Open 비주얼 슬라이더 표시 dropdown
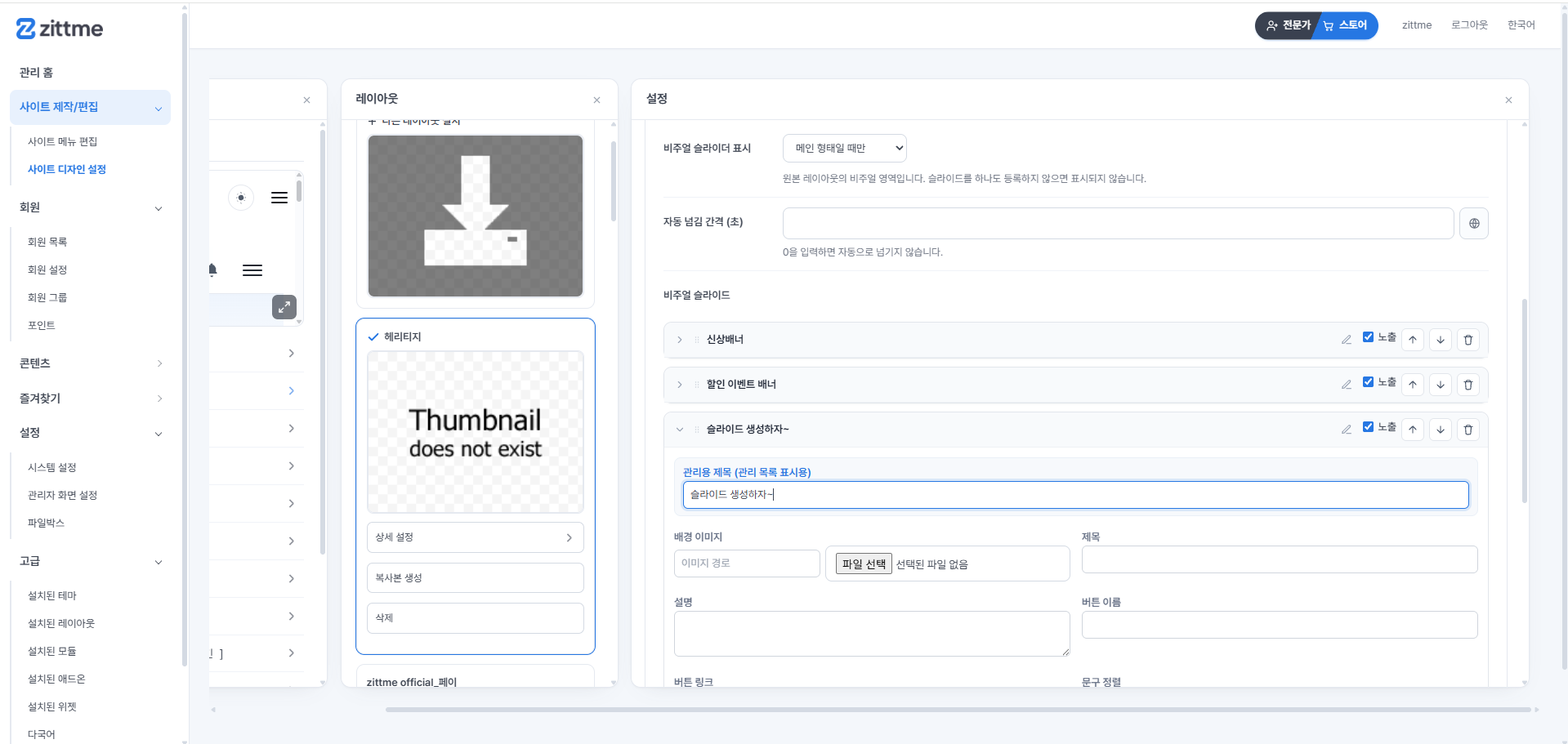 coord(845,149)
